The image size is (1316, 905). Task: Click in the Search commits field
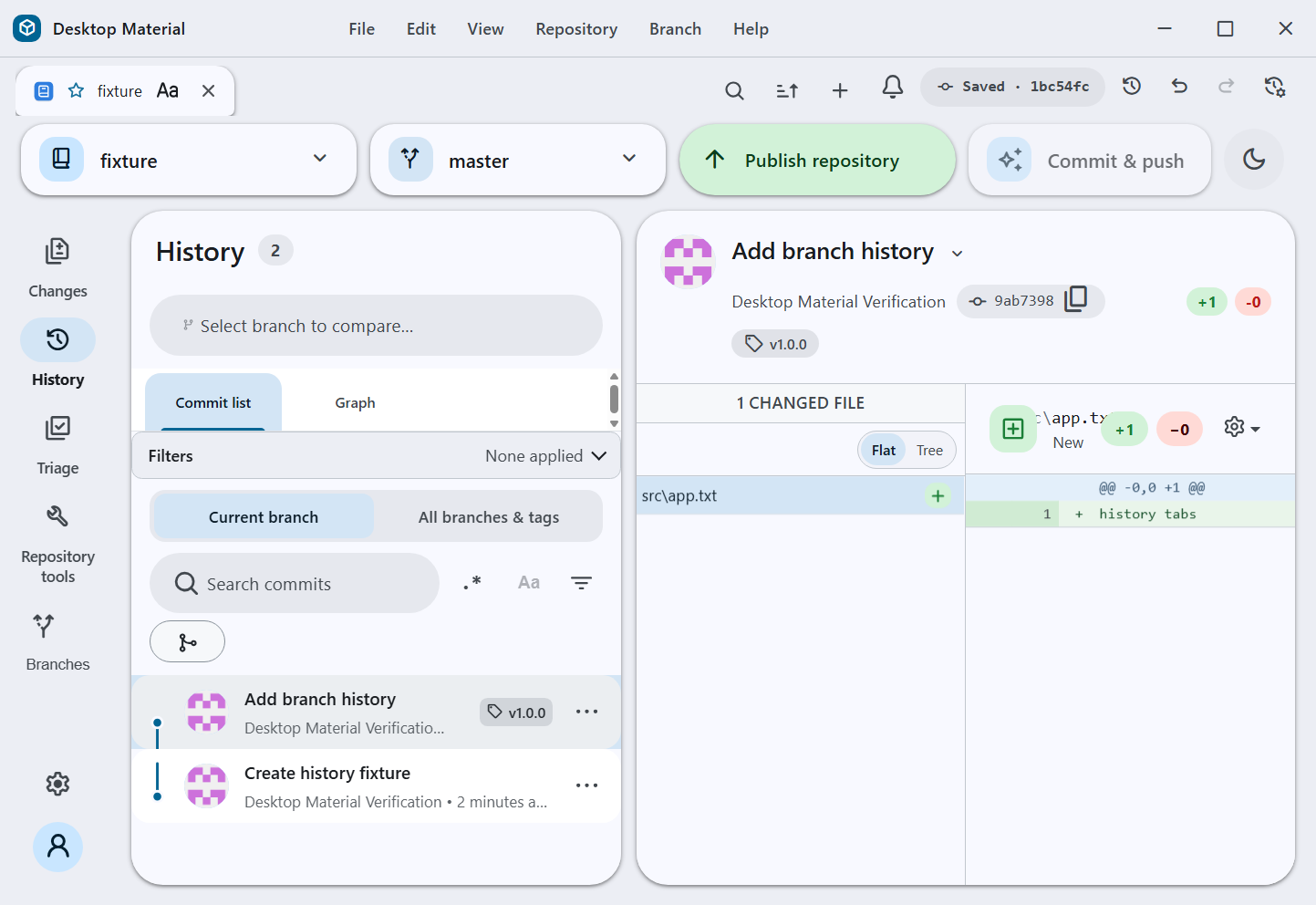click(295, 583)
